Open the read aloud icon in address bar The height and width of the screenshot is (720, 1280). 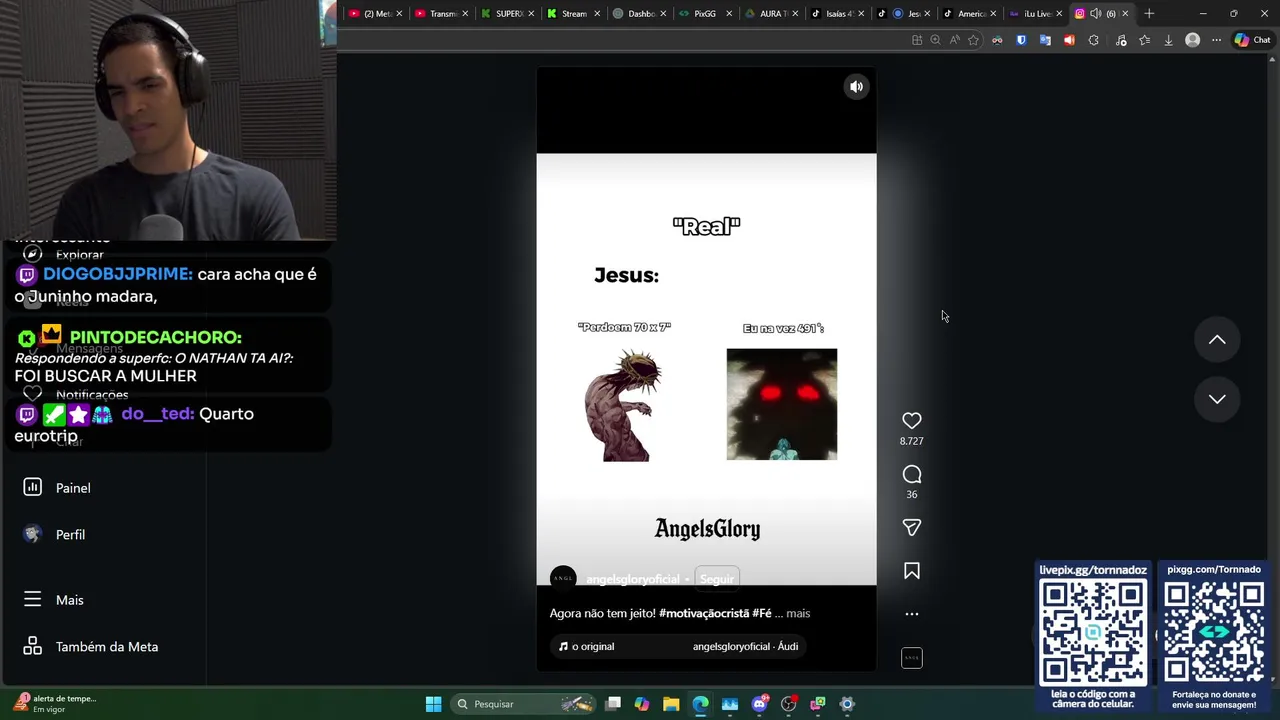coord(954,40)
